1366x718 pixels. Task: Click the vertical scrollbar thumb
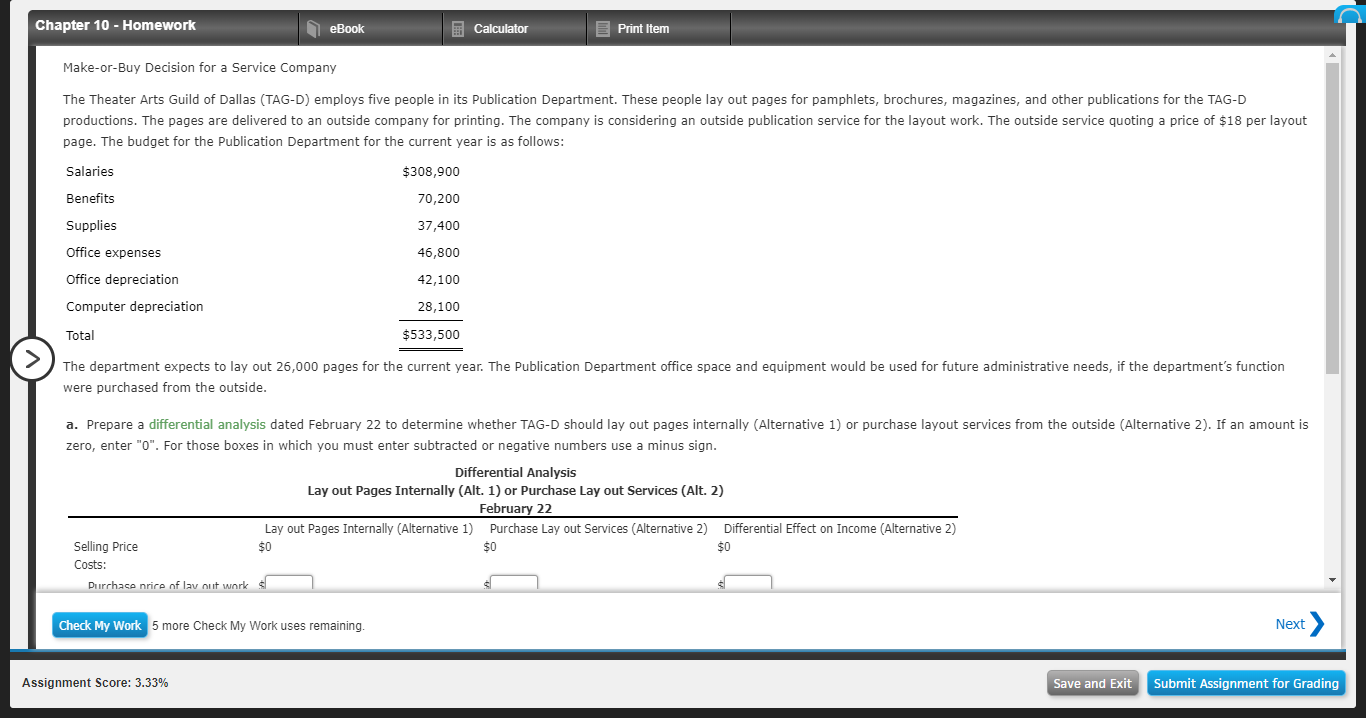tap(1330, 218)
